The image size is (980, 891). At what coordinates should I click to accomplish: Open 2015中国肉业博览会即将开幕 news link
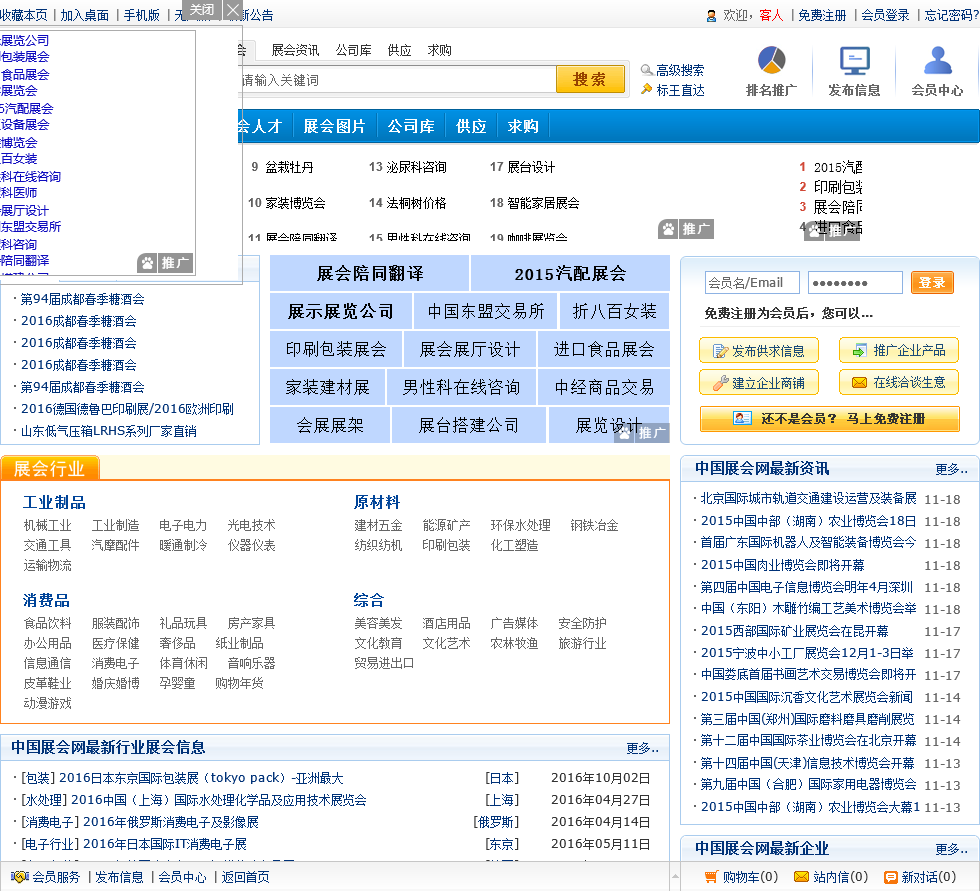coord(782,565)
